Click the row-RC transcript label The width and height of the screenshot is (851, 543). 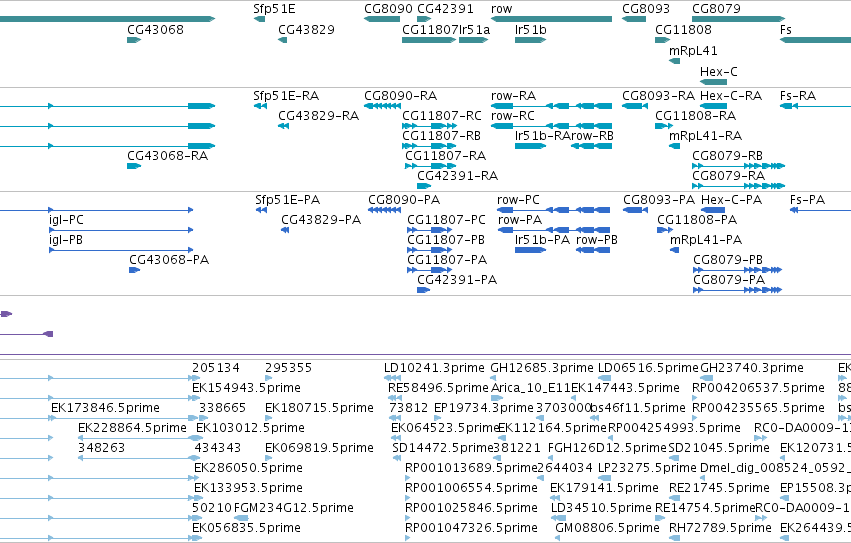(513, 116)
